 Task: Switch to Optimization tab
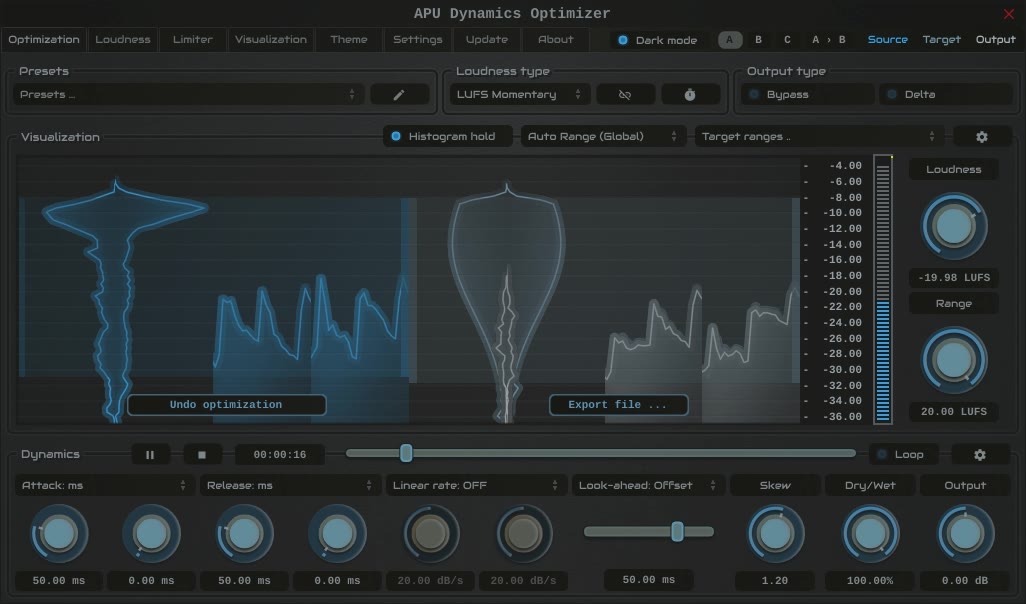point(44,40)
